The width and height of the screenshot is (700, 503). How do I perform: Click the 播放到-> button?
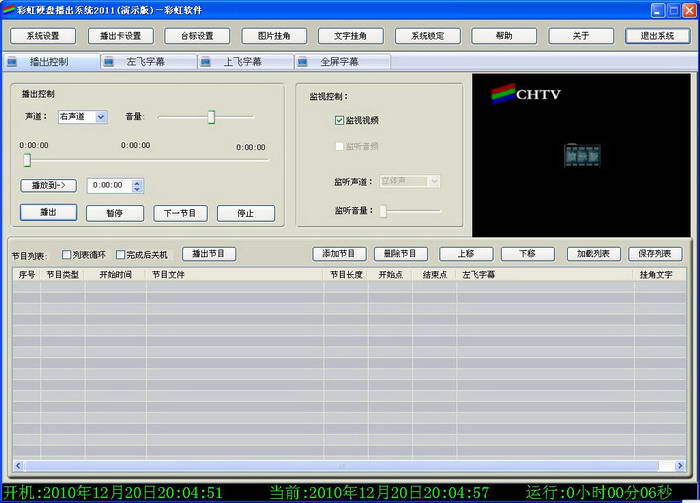tap(49, 186)
